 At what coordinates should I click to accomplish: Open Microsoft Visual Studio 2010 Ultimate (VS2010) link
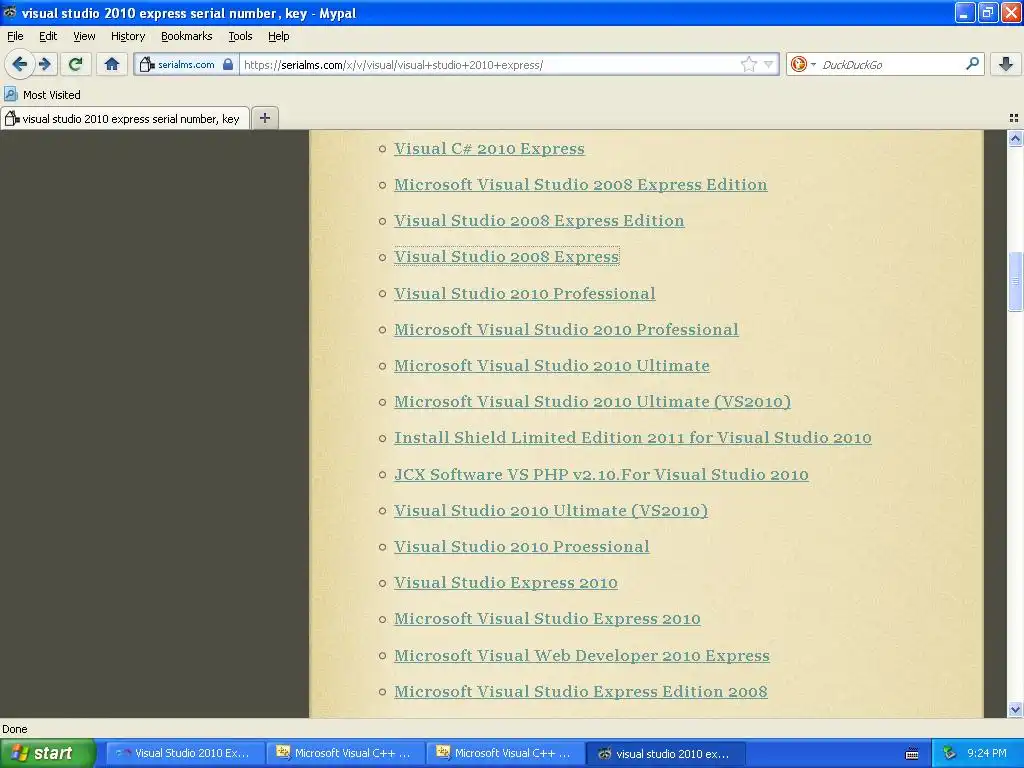[592, 402]
